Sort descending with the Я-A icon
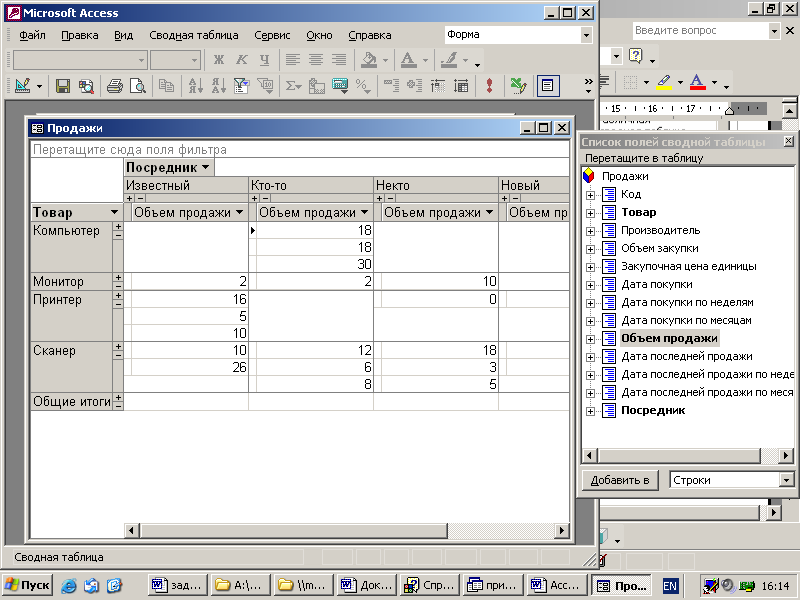The height and width of the screenshot is (600, 800). (x=218, y=86)
